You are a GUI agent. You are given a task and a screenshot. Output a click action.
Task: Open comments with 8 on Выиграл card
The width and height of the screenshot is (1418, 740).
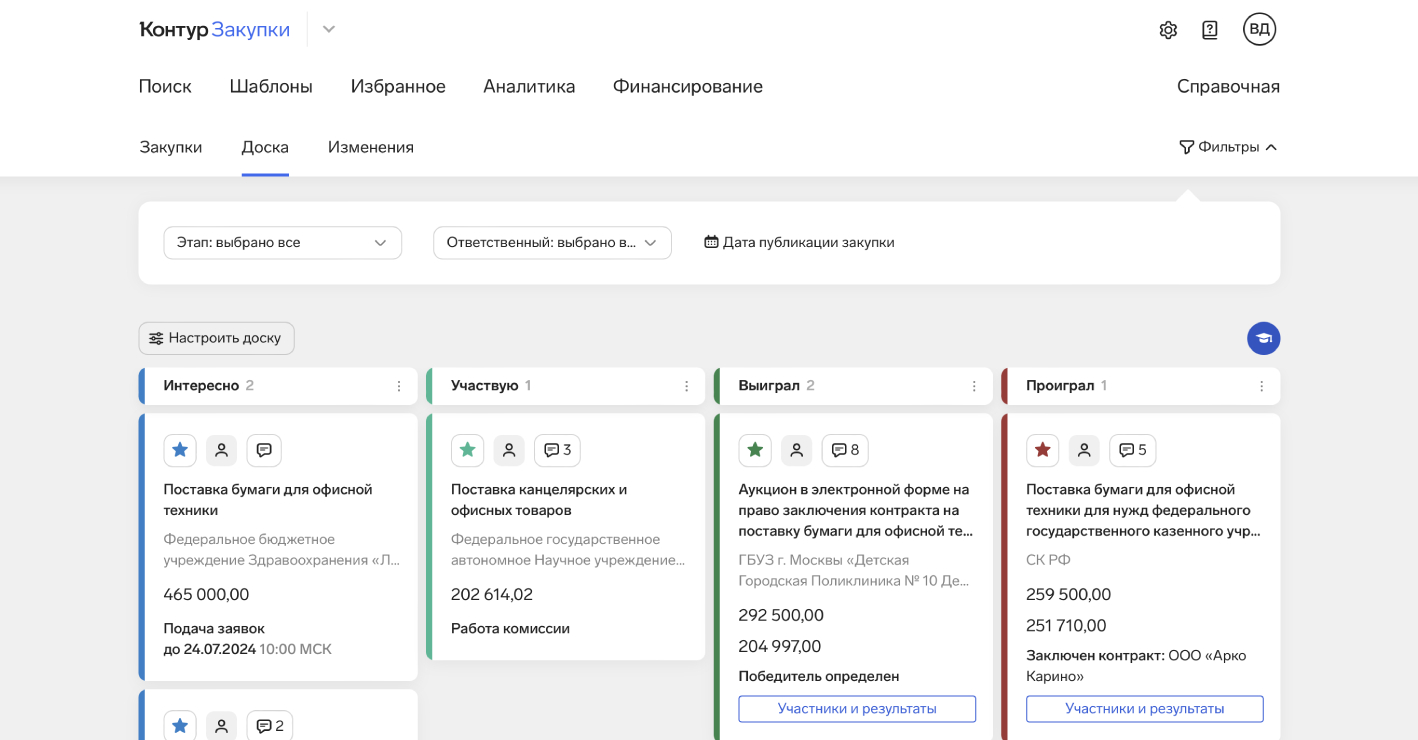[x=845, y=450]
